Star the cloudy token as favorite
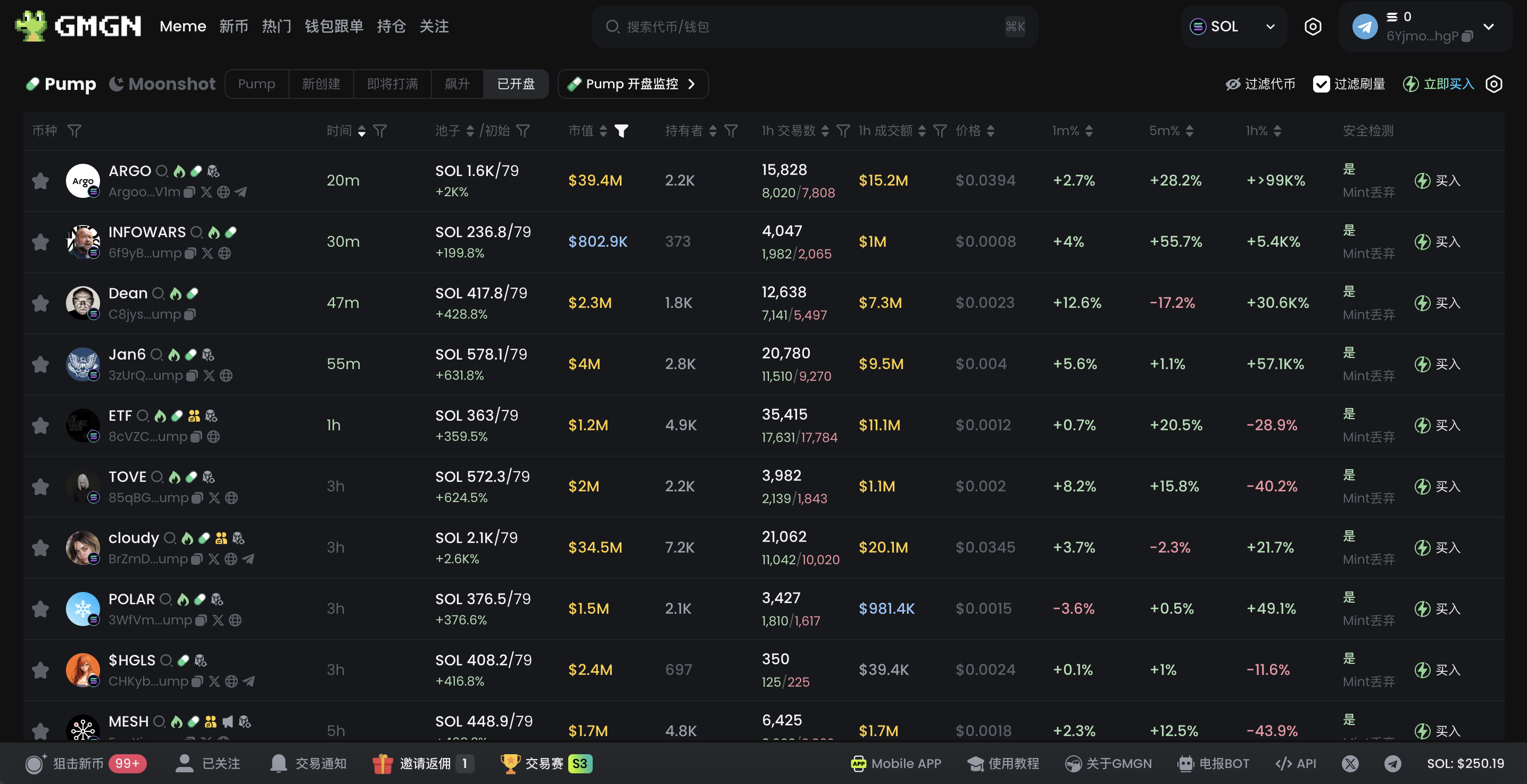The height and width of the screenshot is (784, 1527). tap(40, 547)
